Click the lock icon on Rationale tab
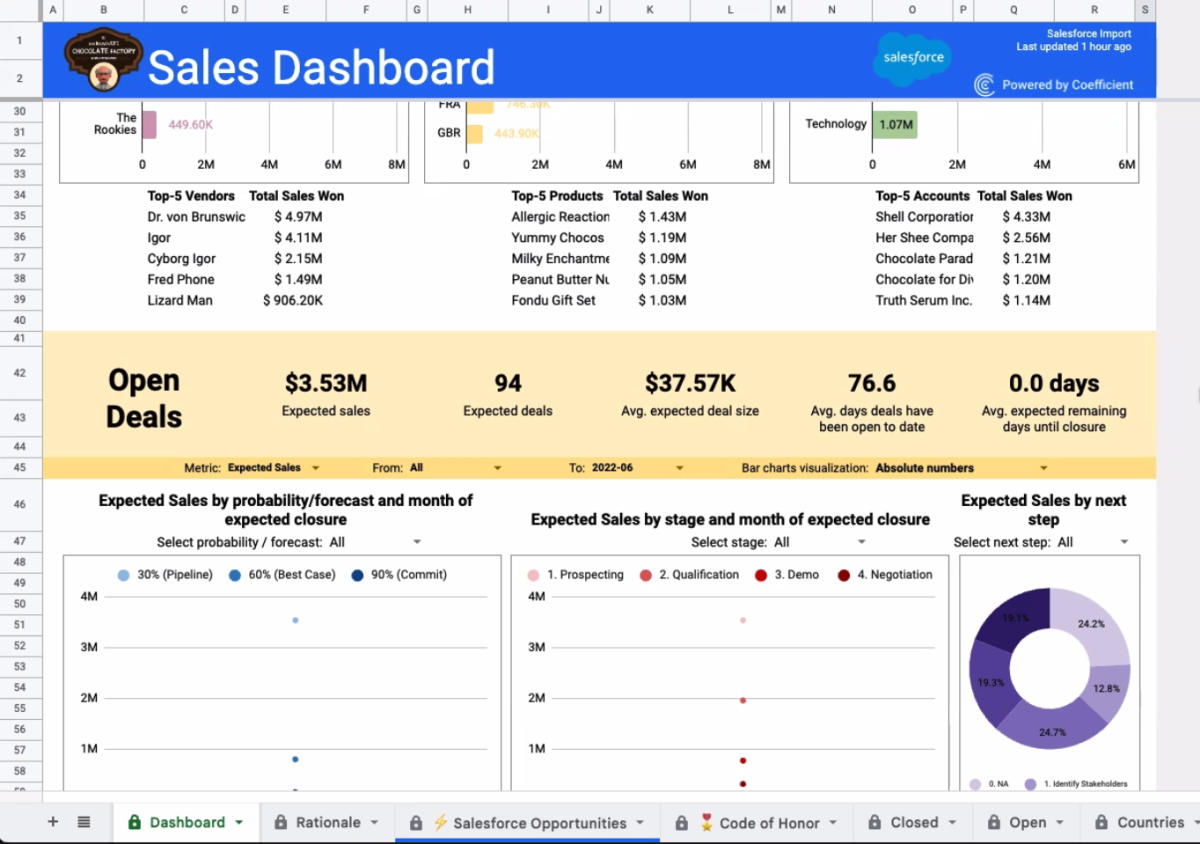1200x844 pixels. pos(280,823)
